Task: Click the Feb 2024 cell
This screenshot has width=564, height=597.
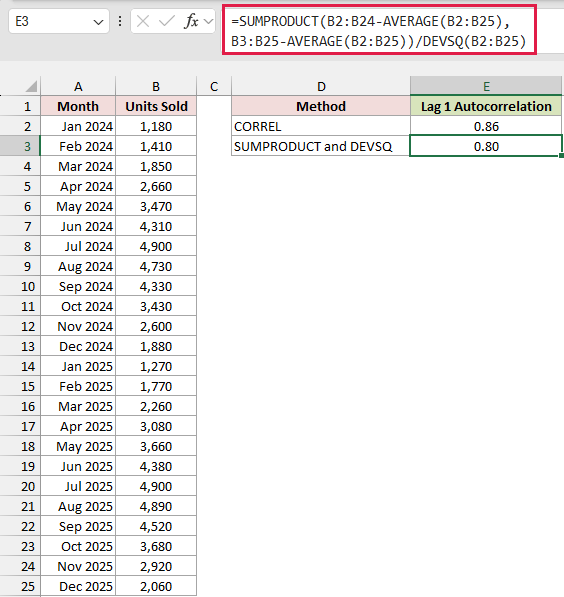Action: (x=78, y=146)
